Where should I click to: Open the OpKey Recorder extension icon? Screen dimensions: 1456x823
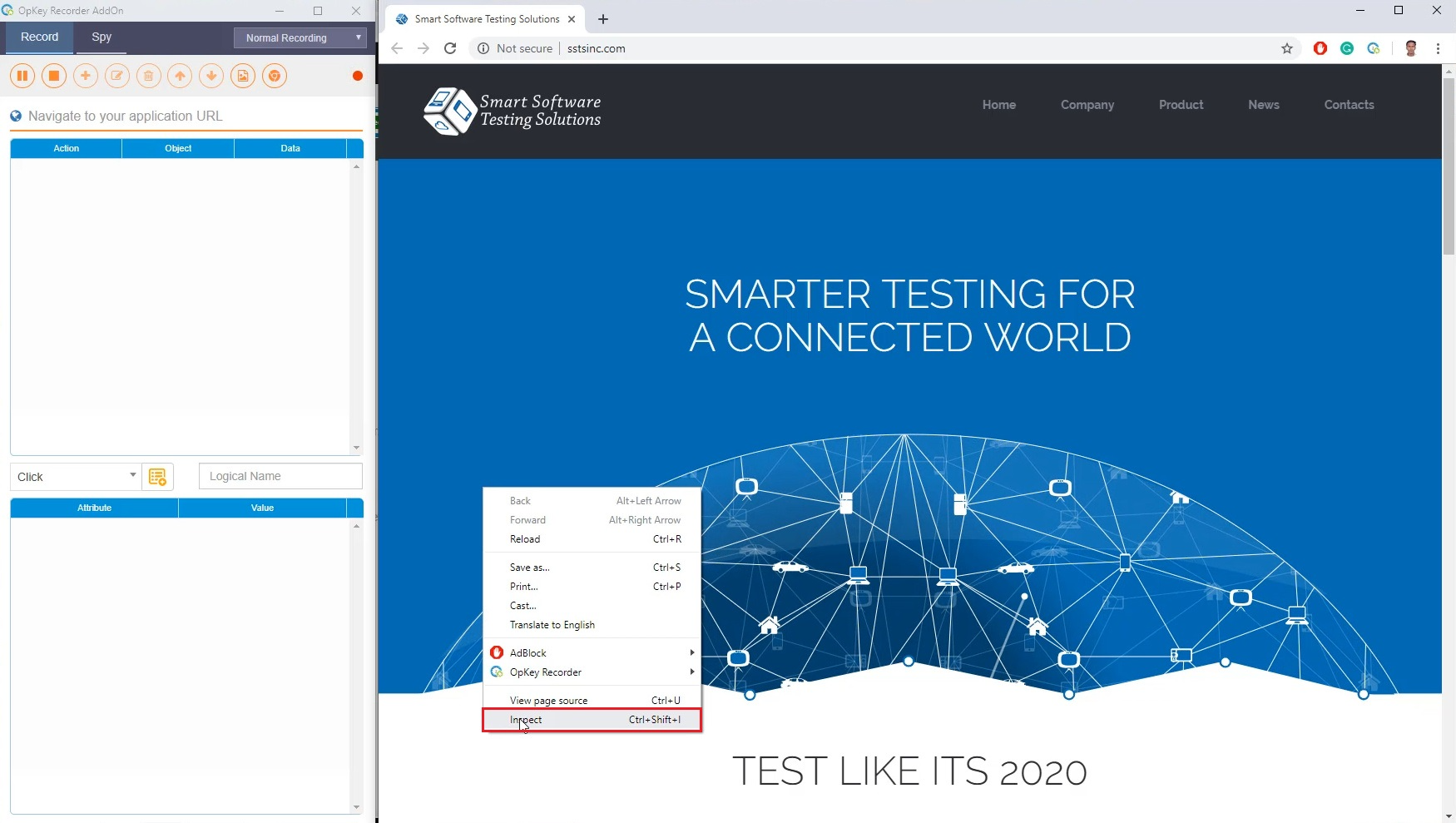point(1374,48)
